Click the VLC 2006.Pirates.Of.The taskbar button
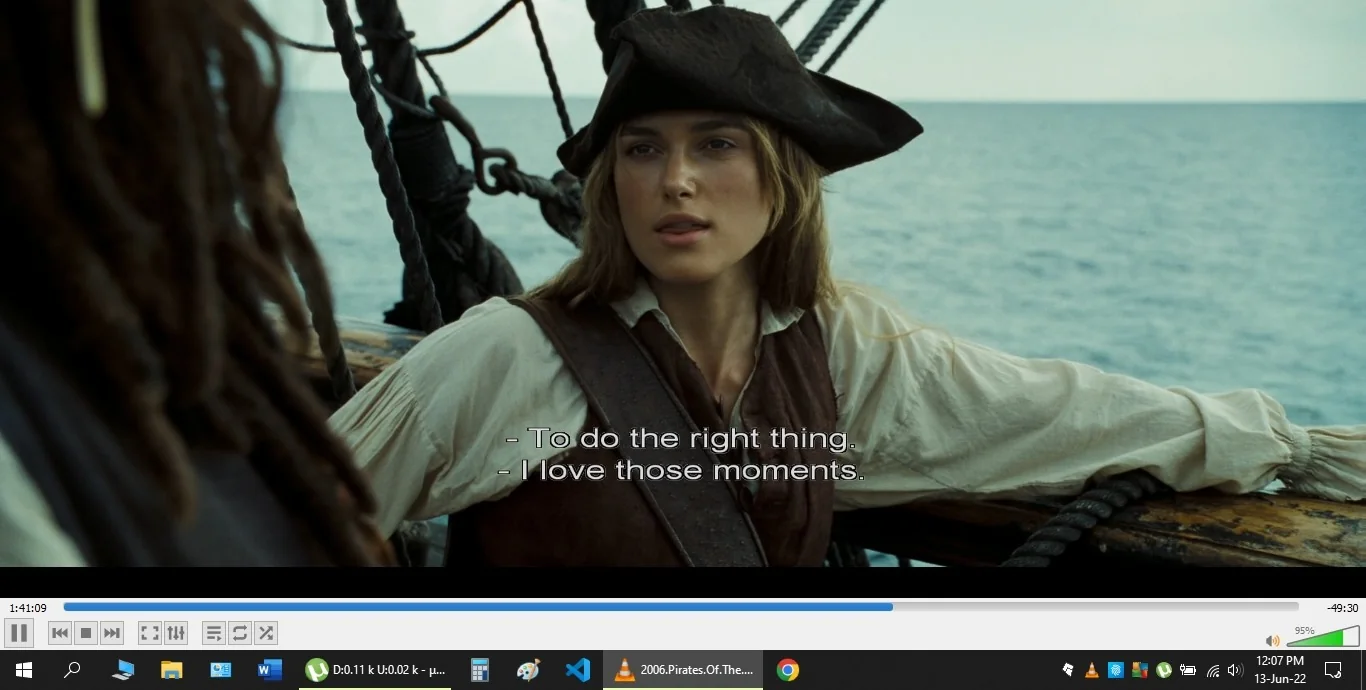 (x=683, y=670)
